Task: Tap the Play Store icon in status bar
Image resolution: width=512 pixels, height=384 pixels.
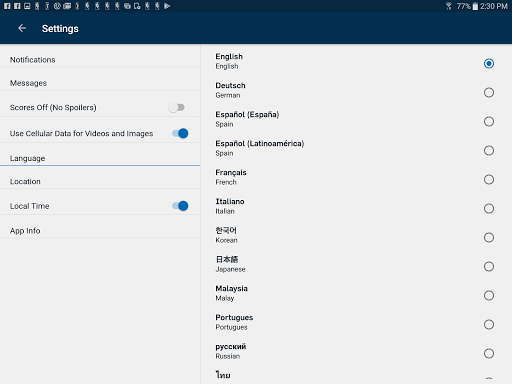Action: coord(167,6)
